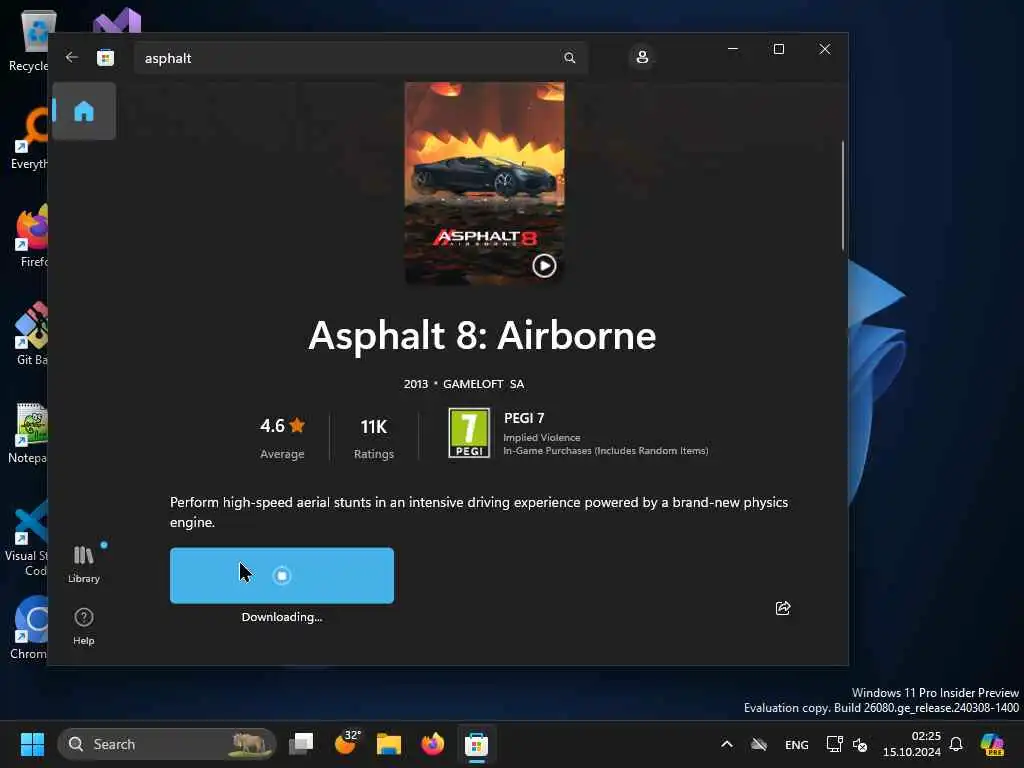Image resolution: width=1024 pixels, height=768 pixels.
Task: Click the cloud sync tray icon
Action: [x=759, y=744]
